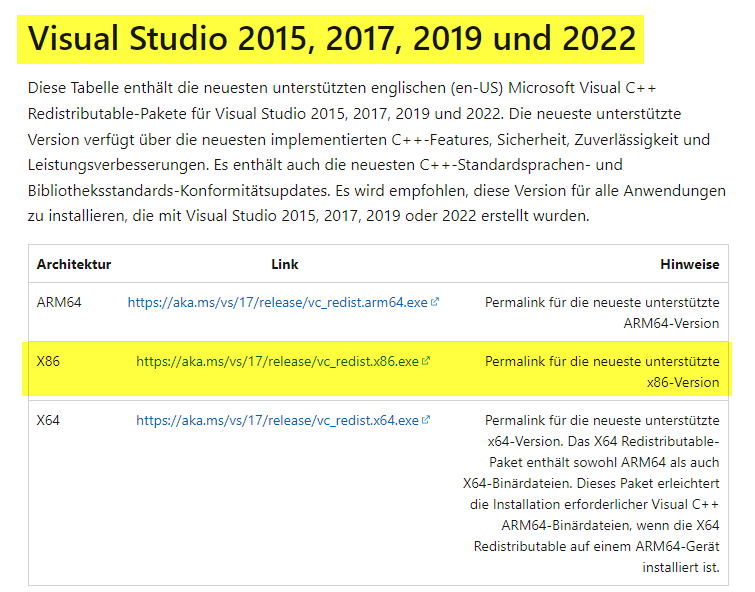Click the Hinweise column header
Image resolution: width=755 pixels, height=592 pixels.
click(689, 265)
